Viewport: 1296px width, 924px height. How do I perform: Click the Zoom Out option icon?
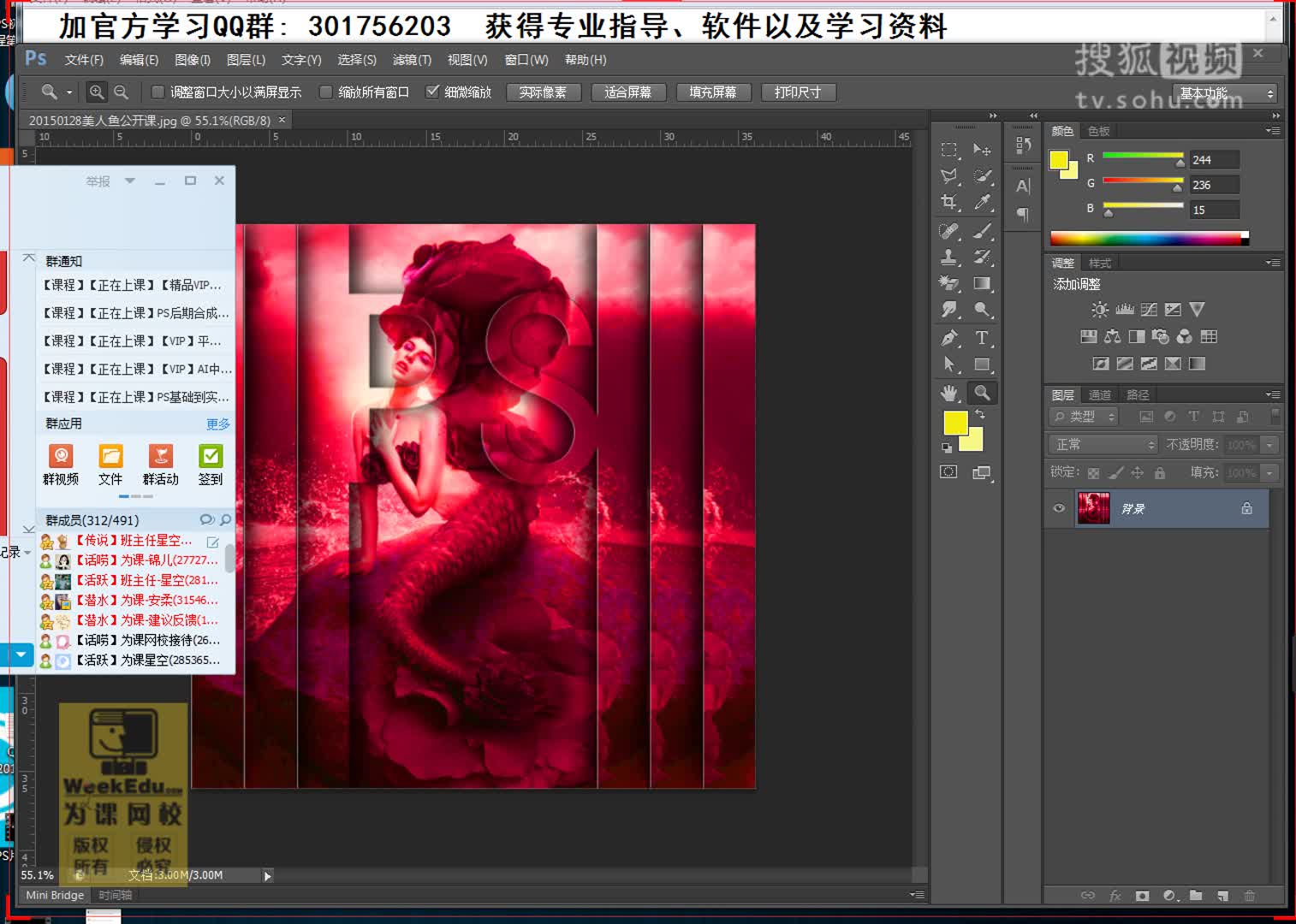tap(121, 92)
